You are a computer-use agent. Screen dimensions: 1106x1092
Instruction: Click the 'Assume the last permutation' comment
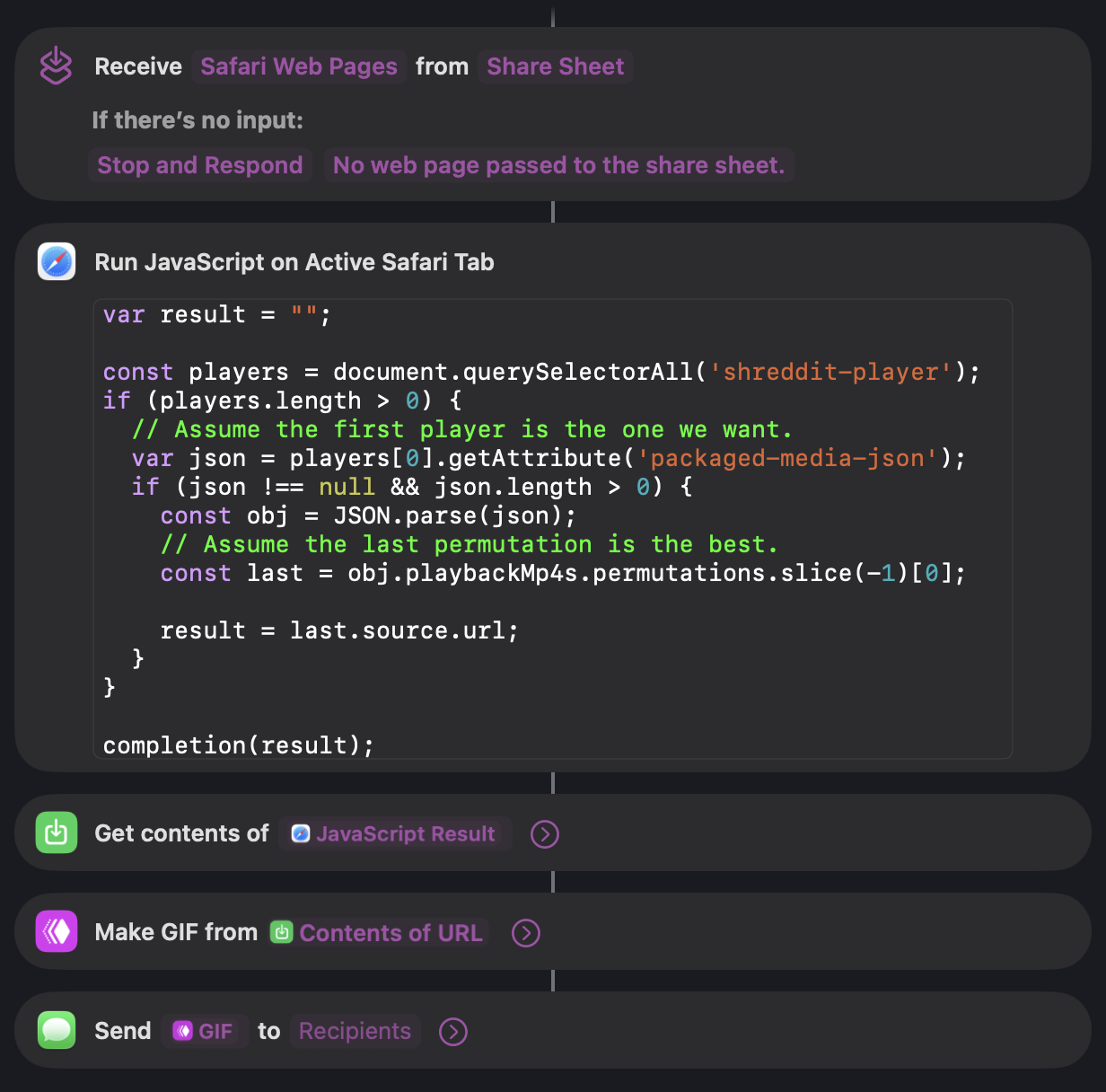click(x=470, y=544)
